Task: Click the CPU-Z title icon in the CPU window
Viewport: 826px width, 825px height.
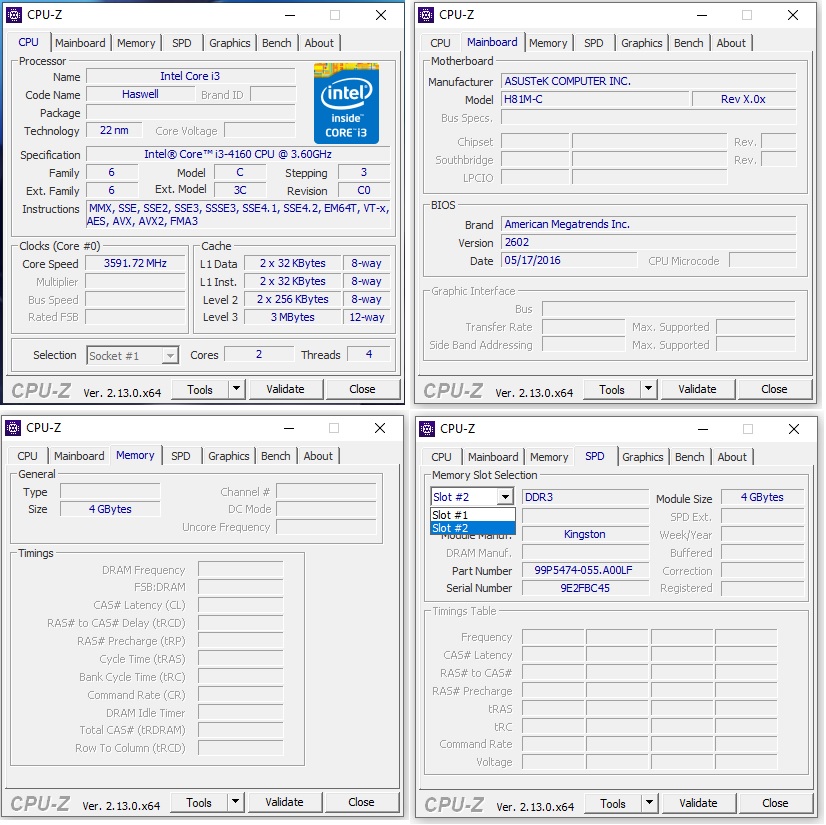Action: (14, 15)
